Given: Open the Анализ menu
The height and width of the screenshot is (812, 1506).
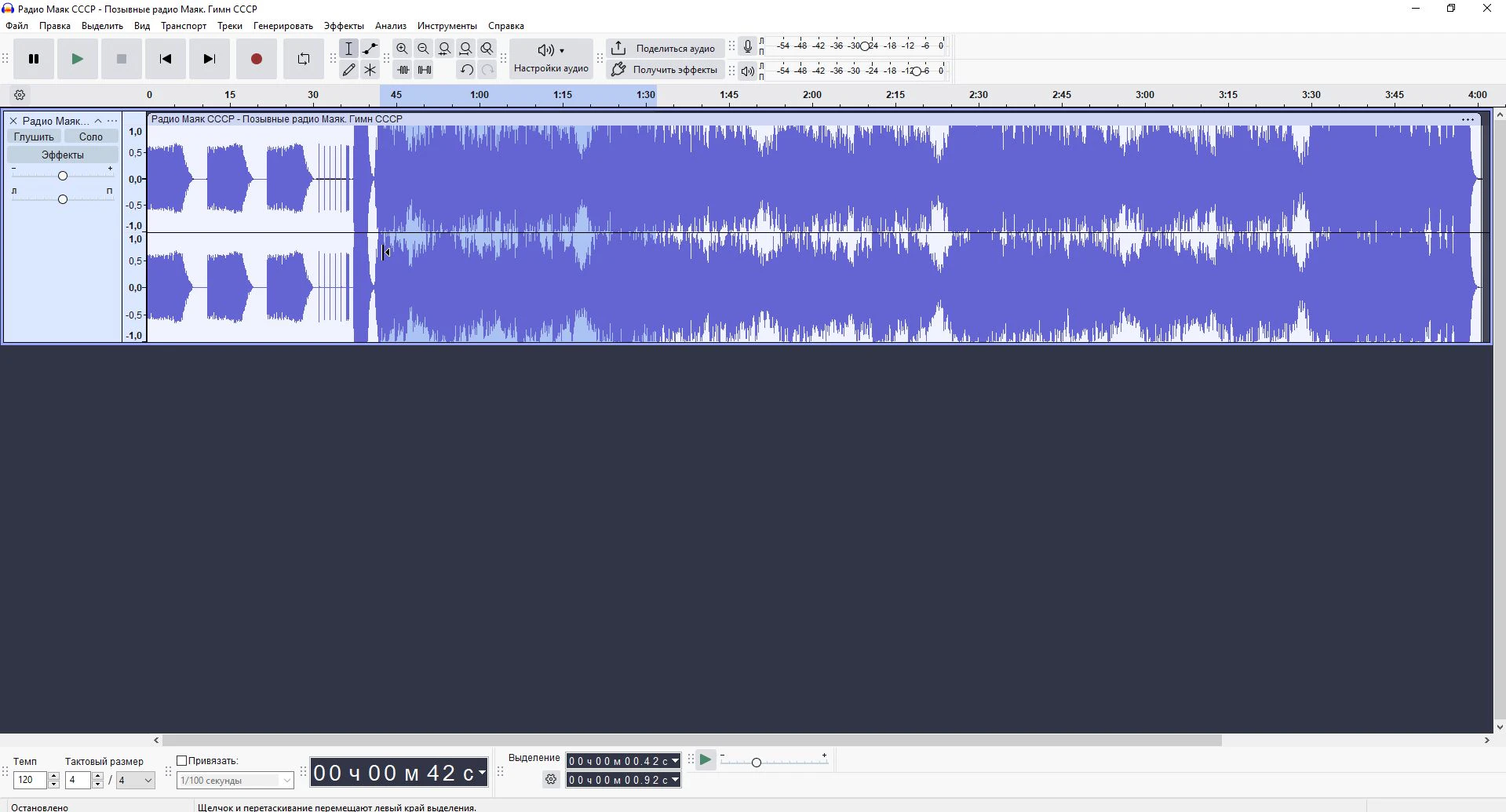Looking at the screenshot, I should click(x=391, y=26).
